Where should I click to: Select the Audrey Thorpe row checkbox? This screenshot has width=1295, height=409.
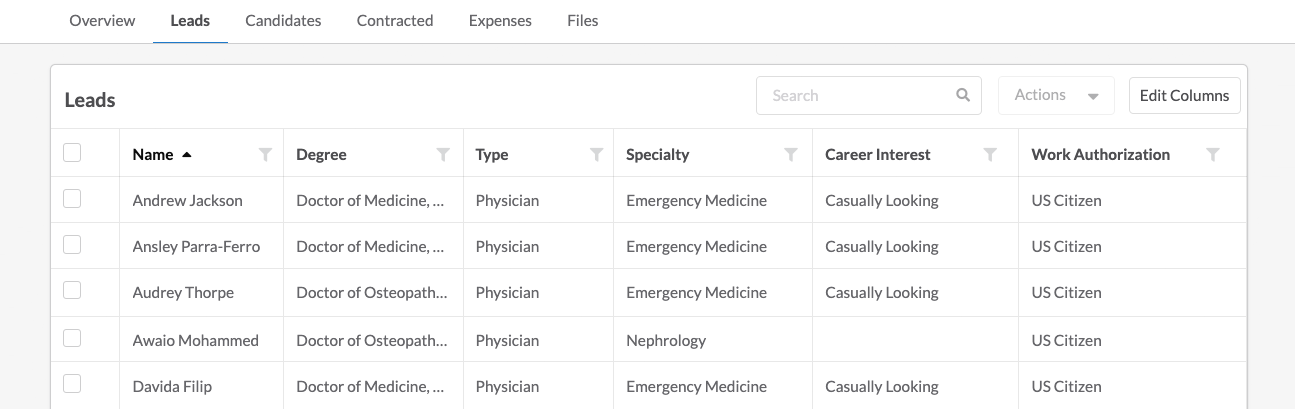(x=72, y=290)
